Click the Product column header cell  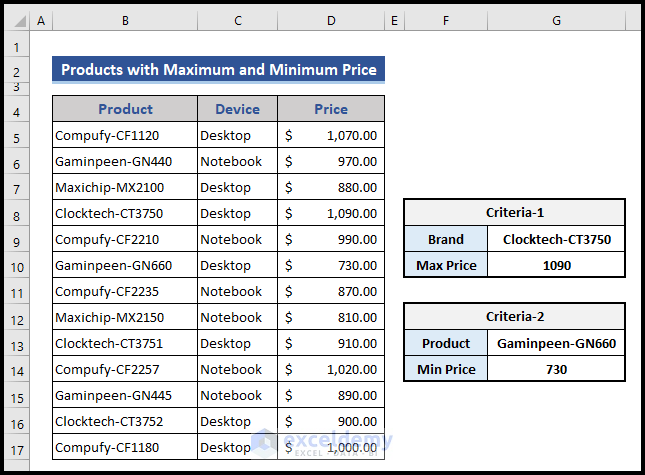(125, 109)
